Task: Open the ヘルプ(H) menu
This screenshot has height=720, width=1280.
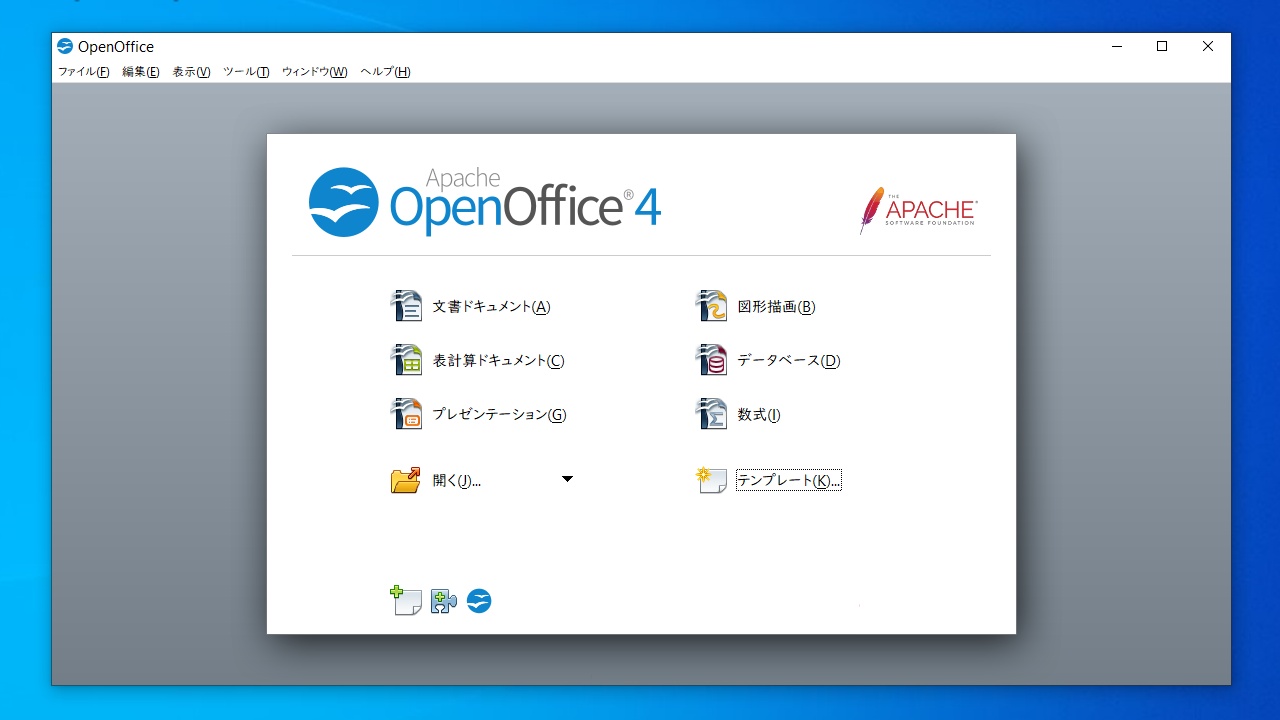Action: pyautogui.click(x=386, y=72)
